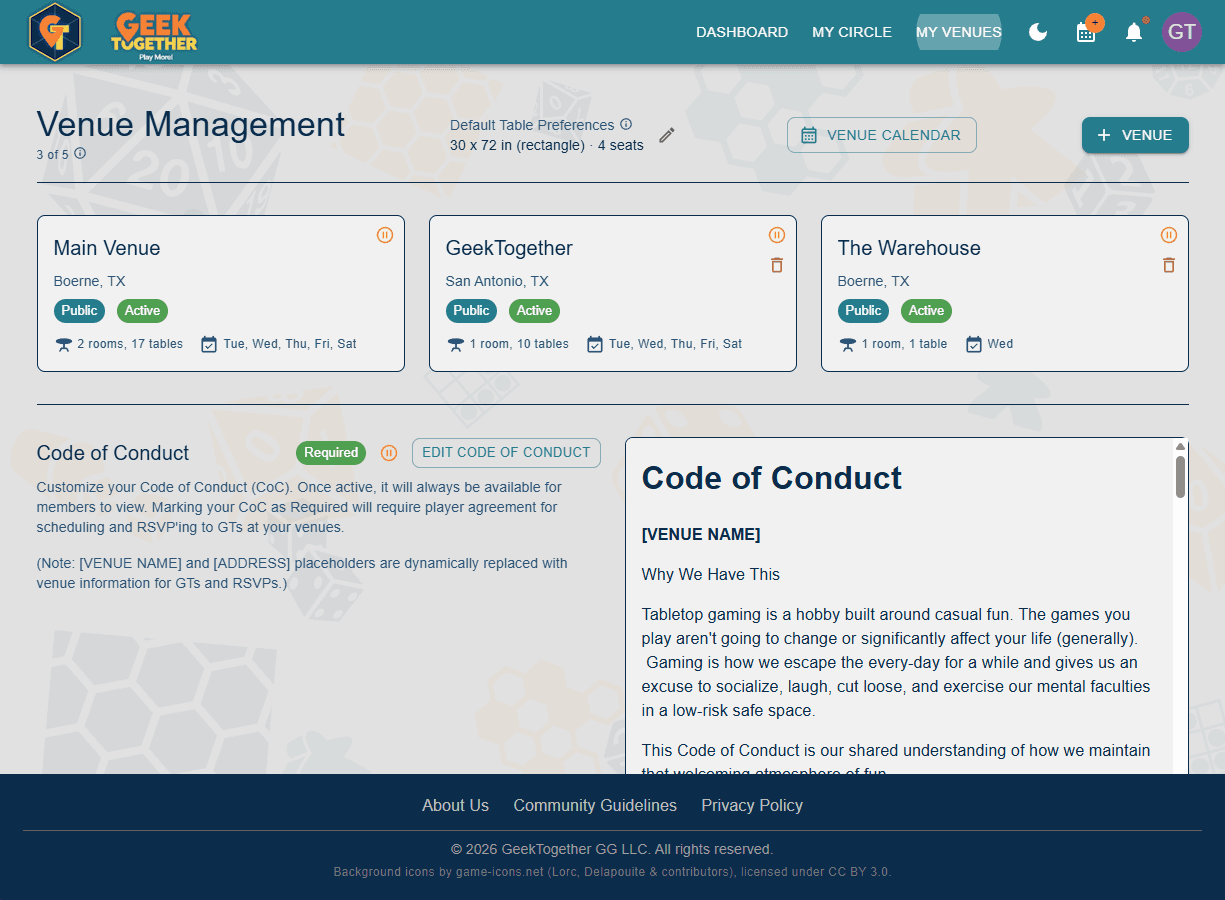Click 'San Antonio, TX' location text

point(497,281)
